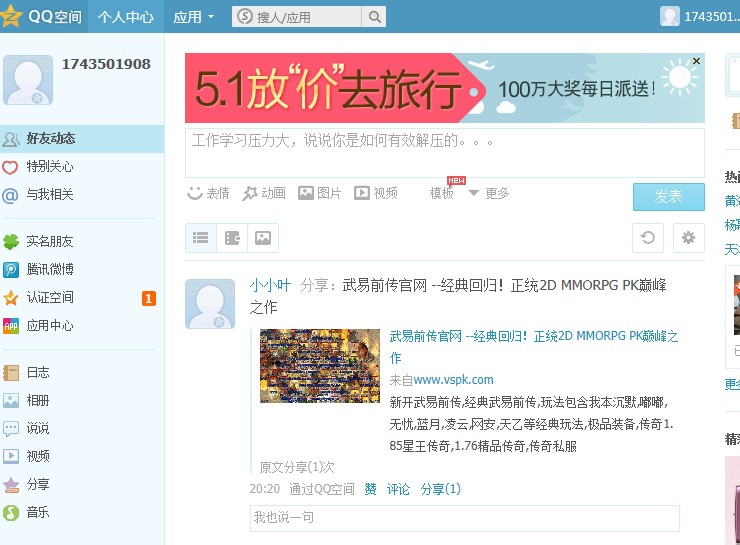The height and width of the screenshot is (545, 740).
Task: Click the QQ空间 star logo
Action: (11, 16)
